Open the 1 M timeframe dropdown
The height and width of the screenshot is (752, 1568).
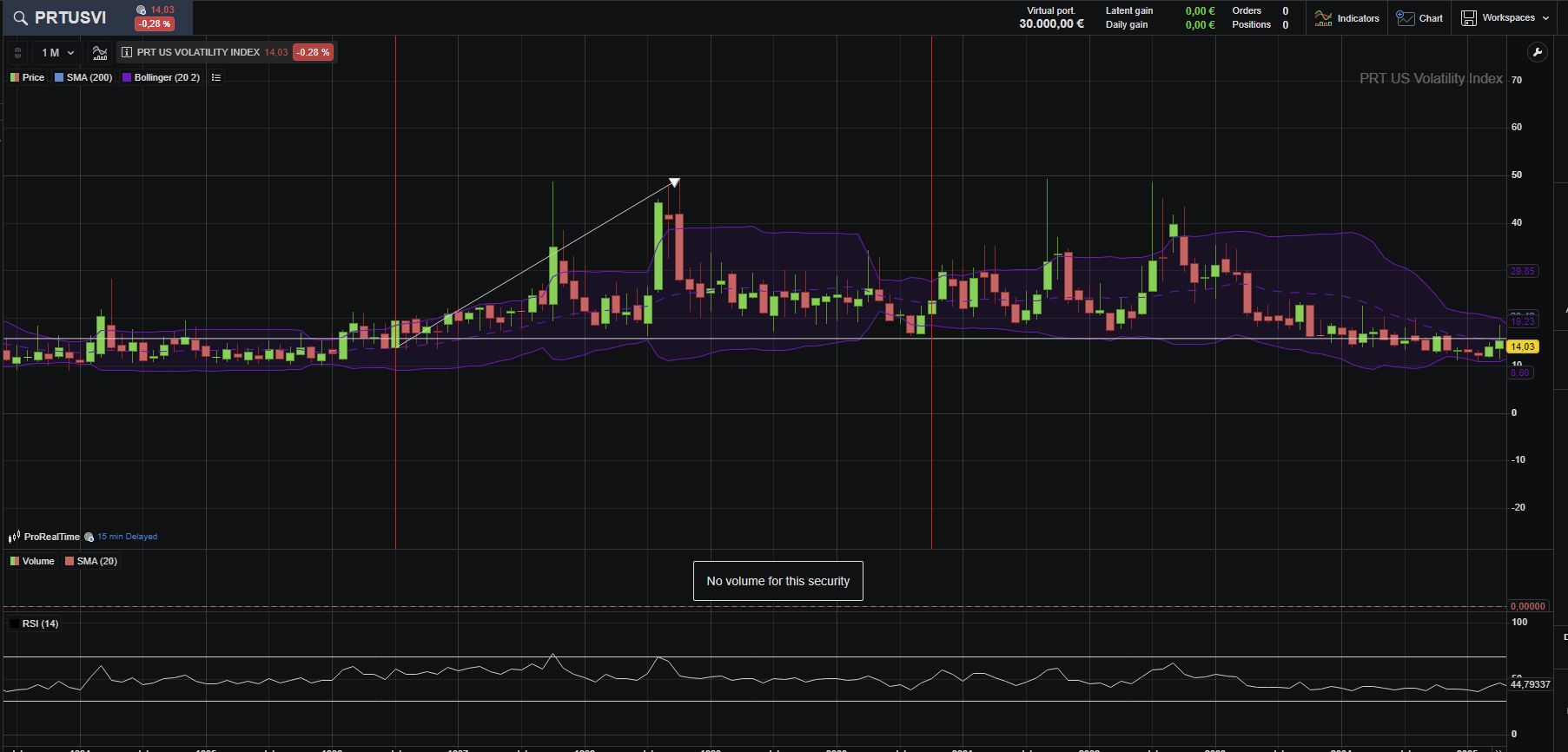[x=57, y=53]
